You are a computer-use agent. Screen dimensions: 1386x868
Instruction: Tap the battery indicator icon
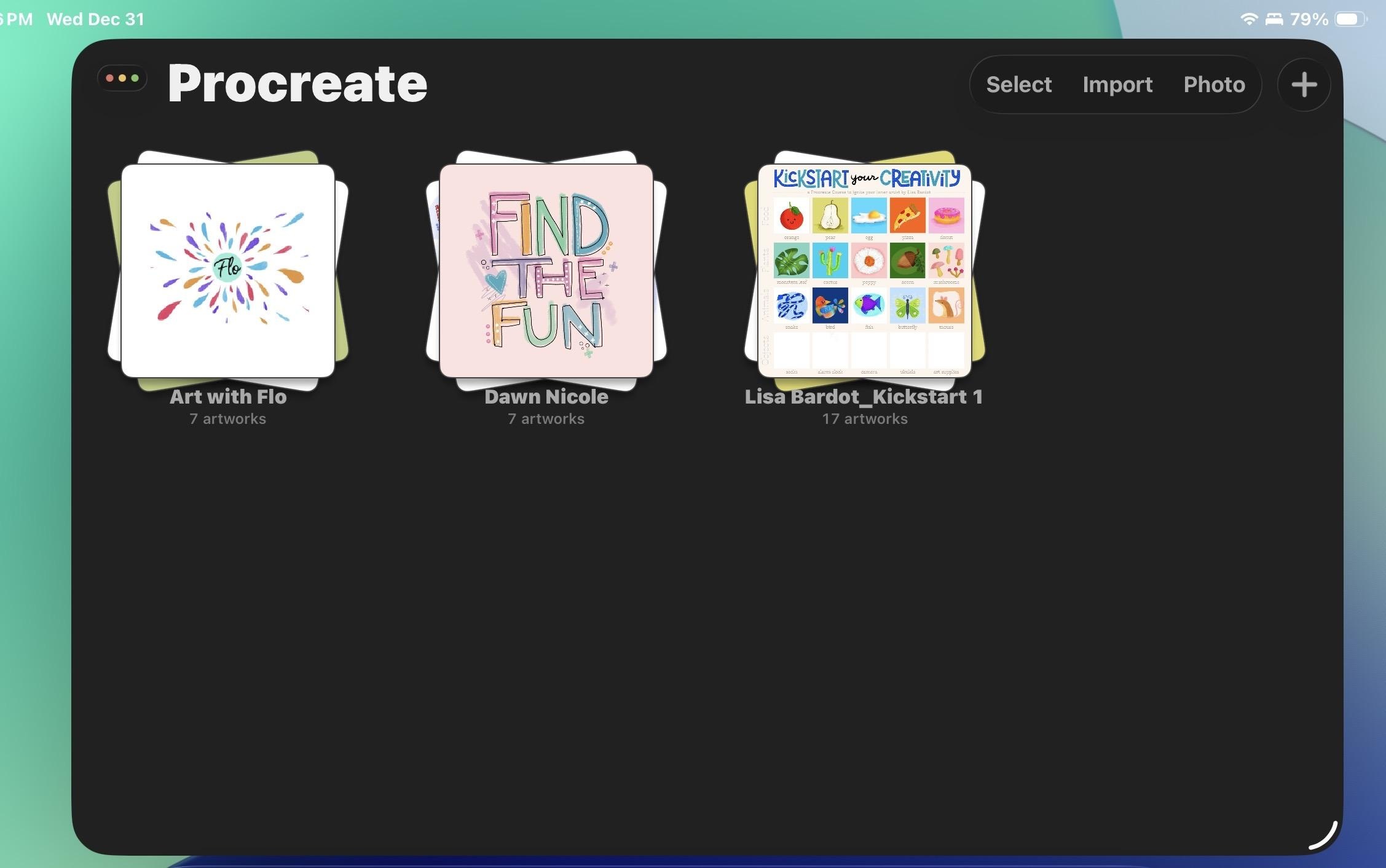(1351, 19)
